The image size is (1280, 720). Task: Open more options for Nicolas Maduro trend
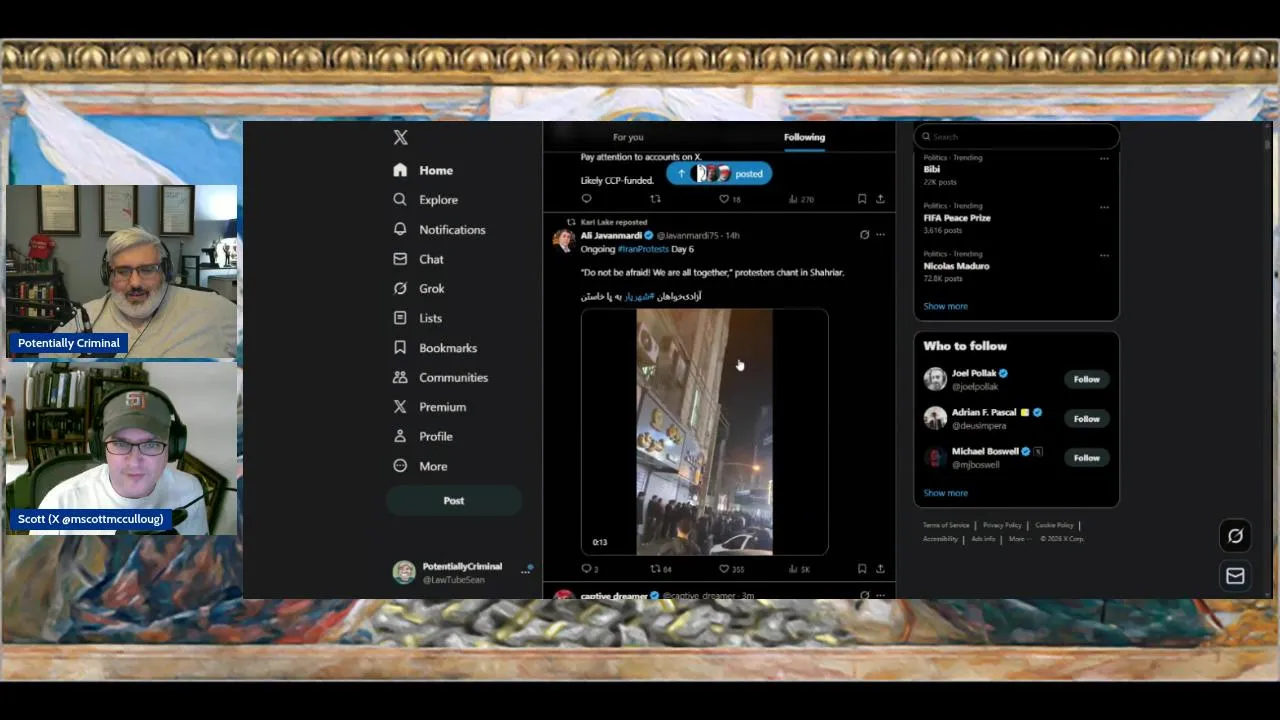(1104, 255)
